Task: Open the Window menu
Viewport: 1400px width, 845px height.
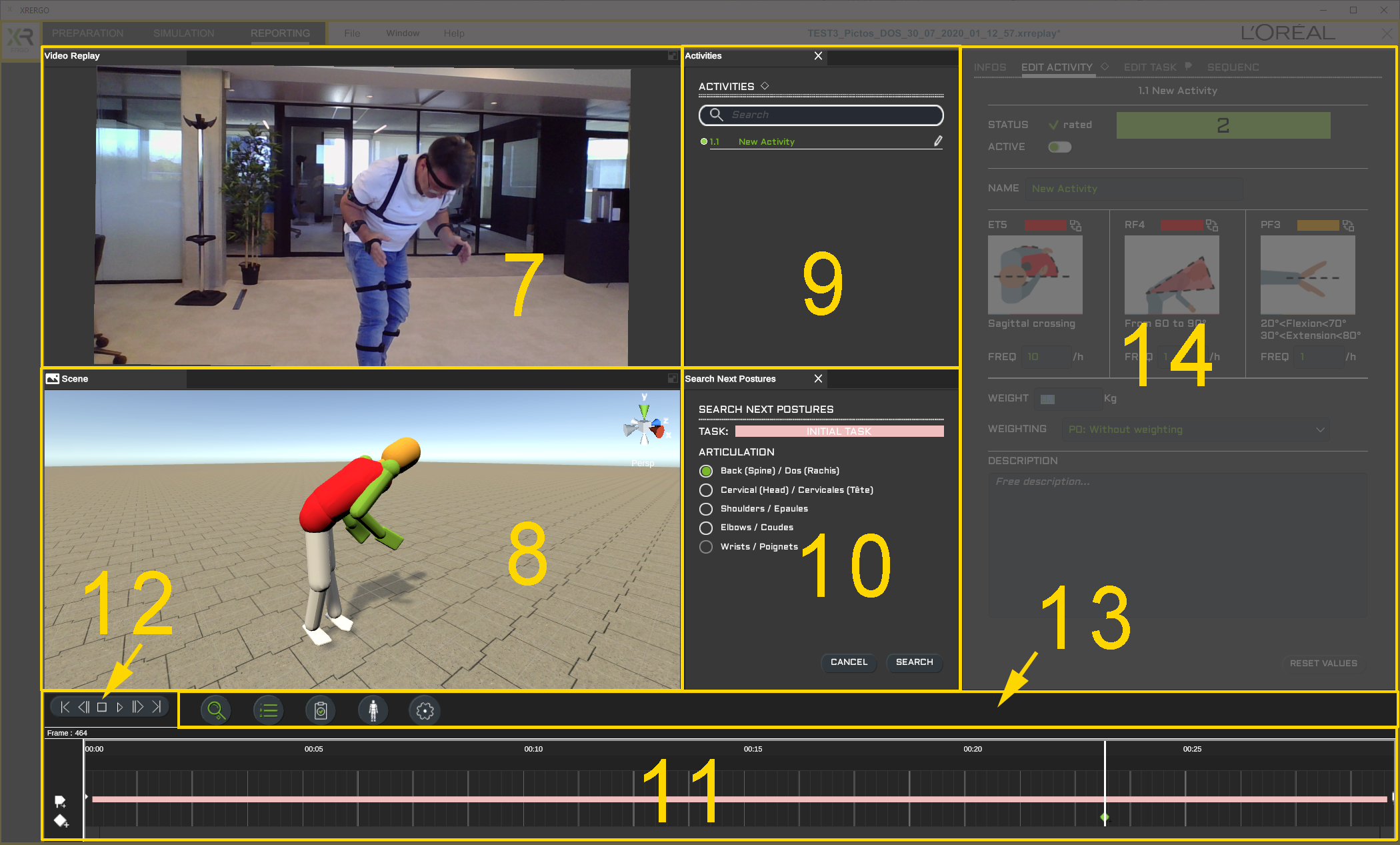Action: tap(403, 33)
